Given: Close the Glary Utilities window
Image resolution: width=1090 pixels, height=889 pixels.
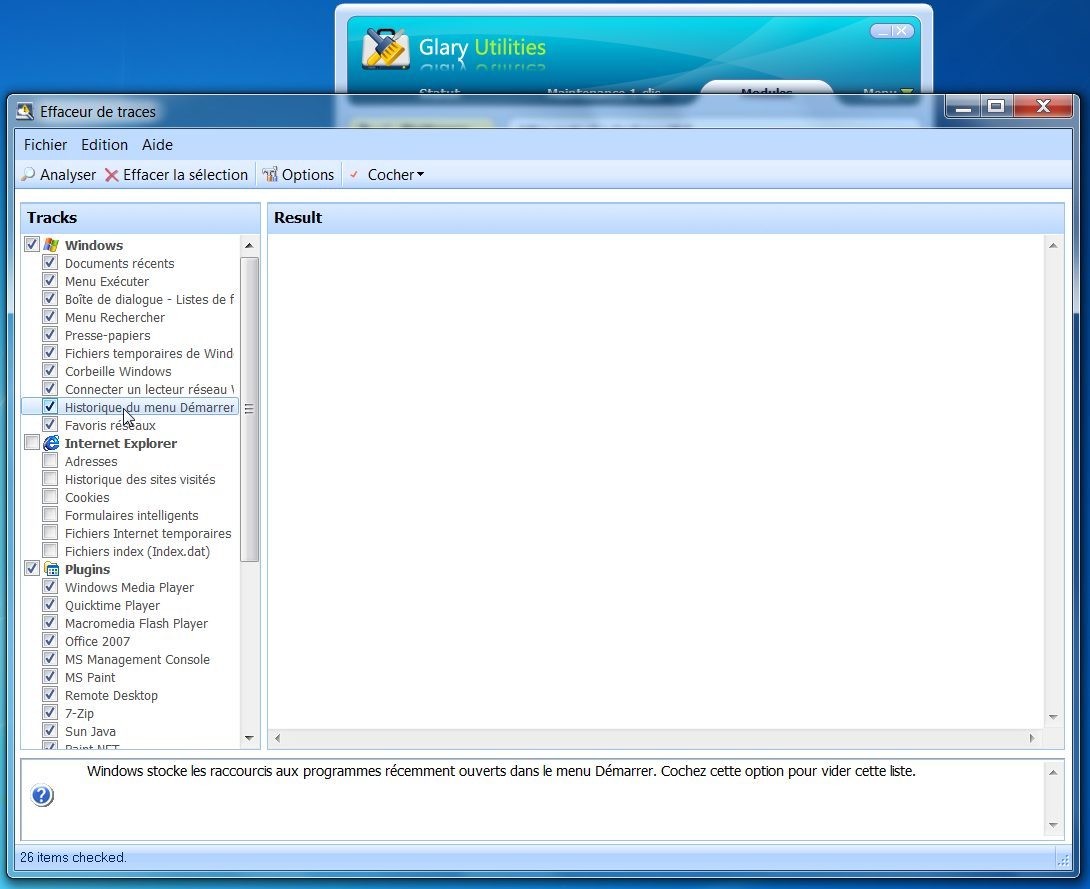Looking at the screenshot, I should point(902,31).
